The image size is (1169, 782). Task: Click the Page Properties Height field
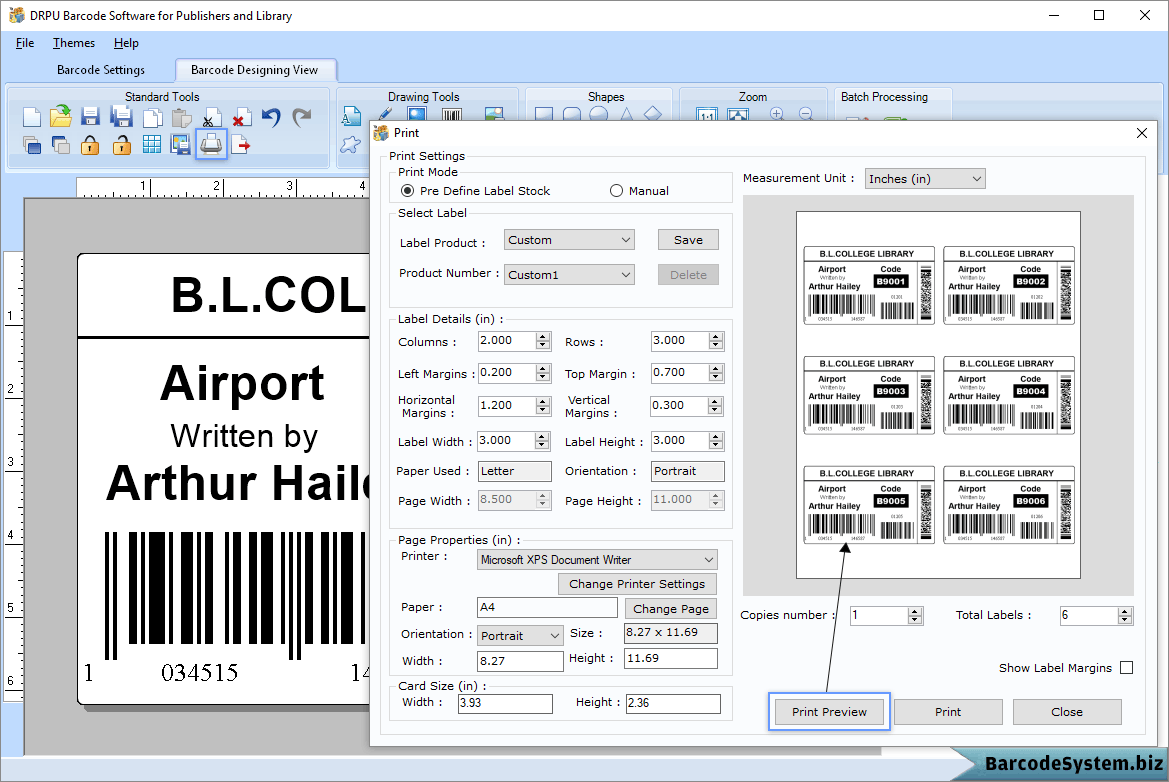point(671,659)
